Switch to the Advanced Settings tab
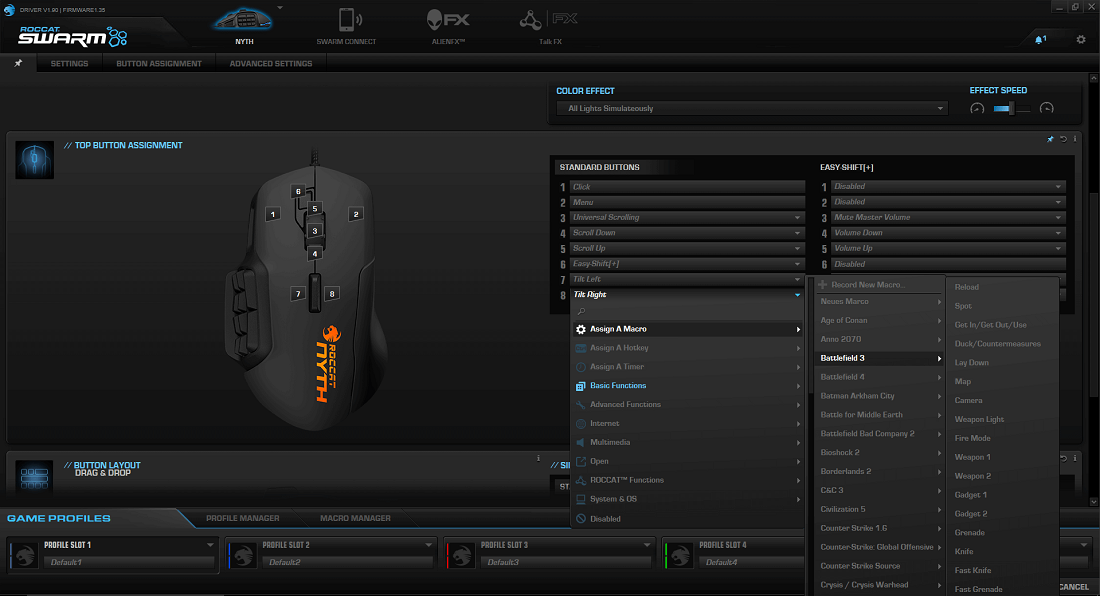The image size is (1100, 596). click(271, 64)
